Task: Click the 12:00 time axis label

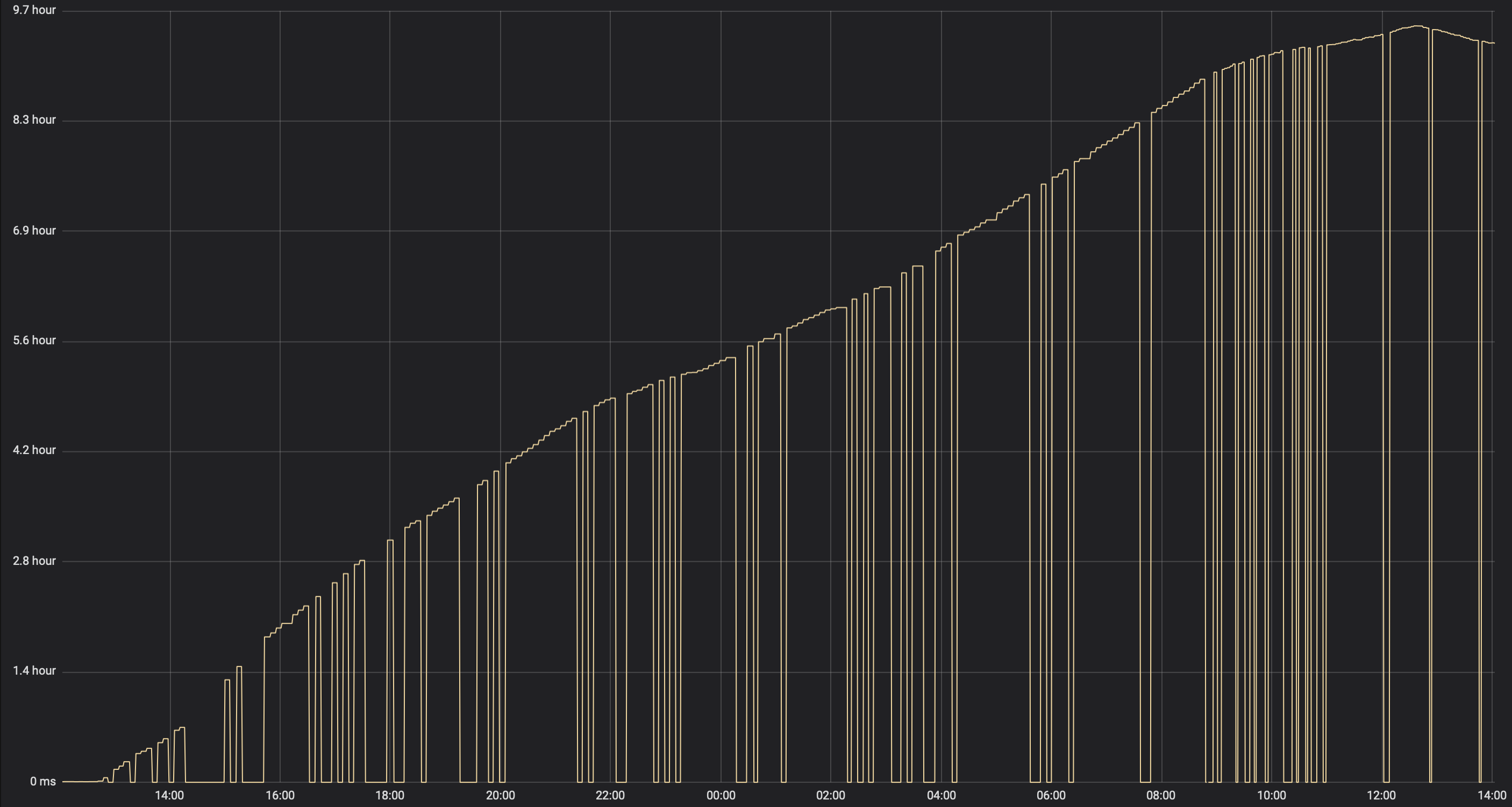Action: [1381, 795]
